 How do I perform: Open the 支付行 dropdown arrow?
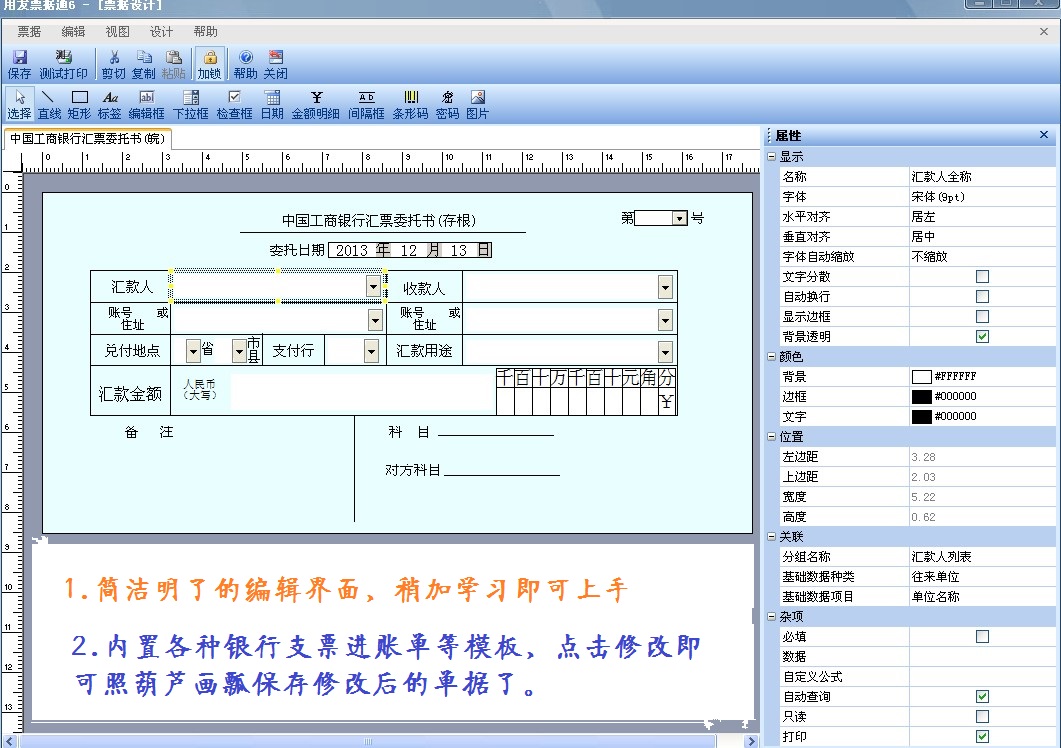pos(371,351)
